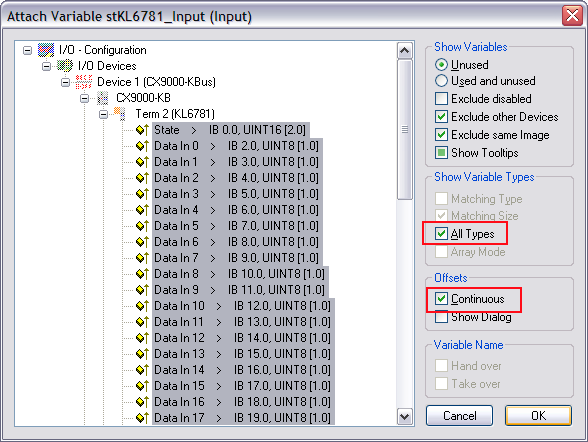Click the CX9000-KB coupler icon
The width and height of the screenshot is (588, 442).
(102, 98)
